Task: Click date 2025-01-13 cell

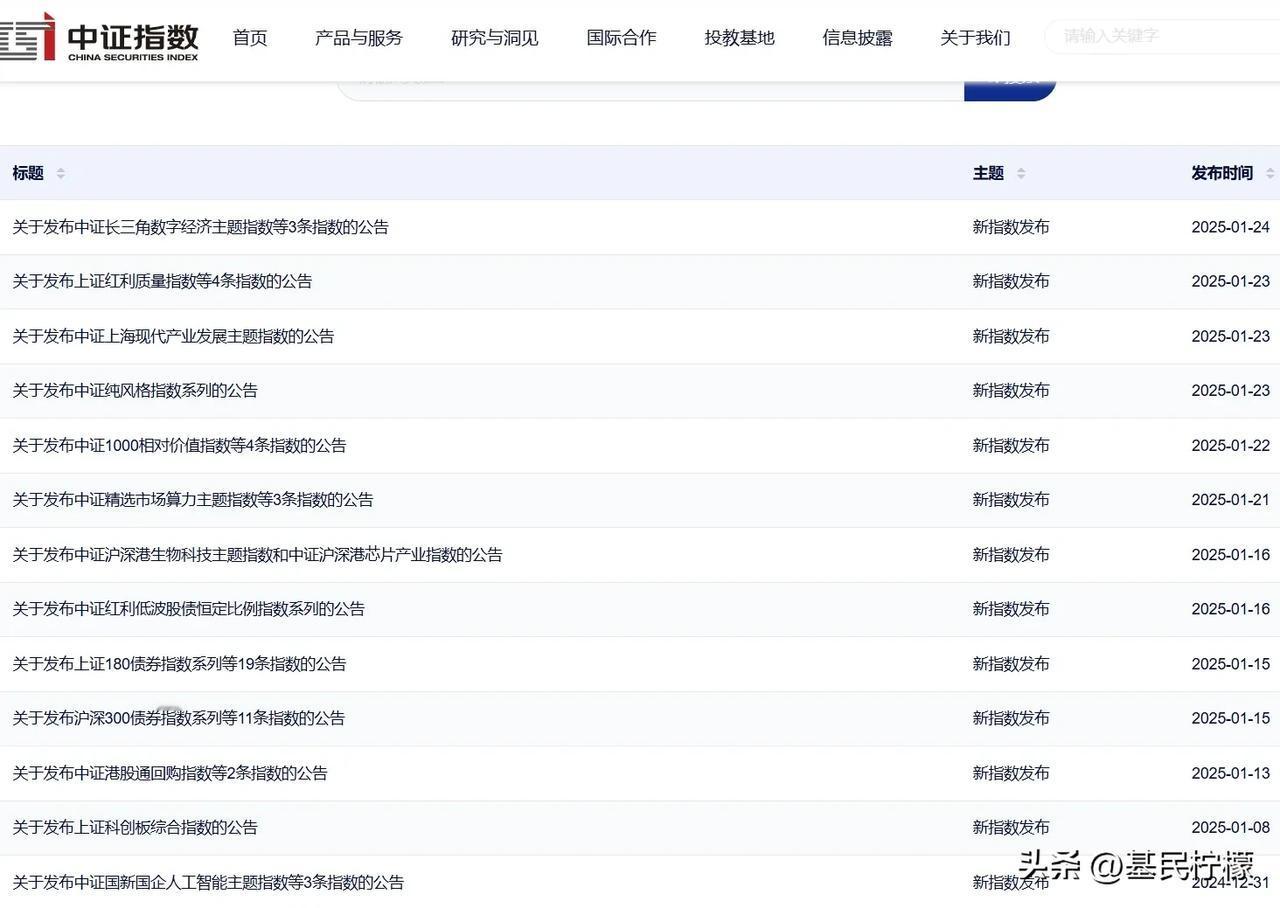Action: (x=1231, y=772)
